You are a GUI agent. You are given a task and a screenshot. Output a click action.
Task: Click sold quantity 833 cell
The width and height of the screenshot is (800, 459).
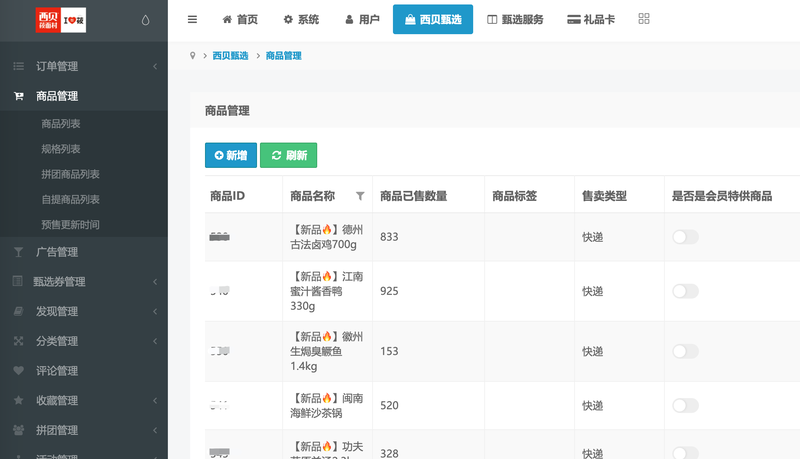(x=389, y=237)
